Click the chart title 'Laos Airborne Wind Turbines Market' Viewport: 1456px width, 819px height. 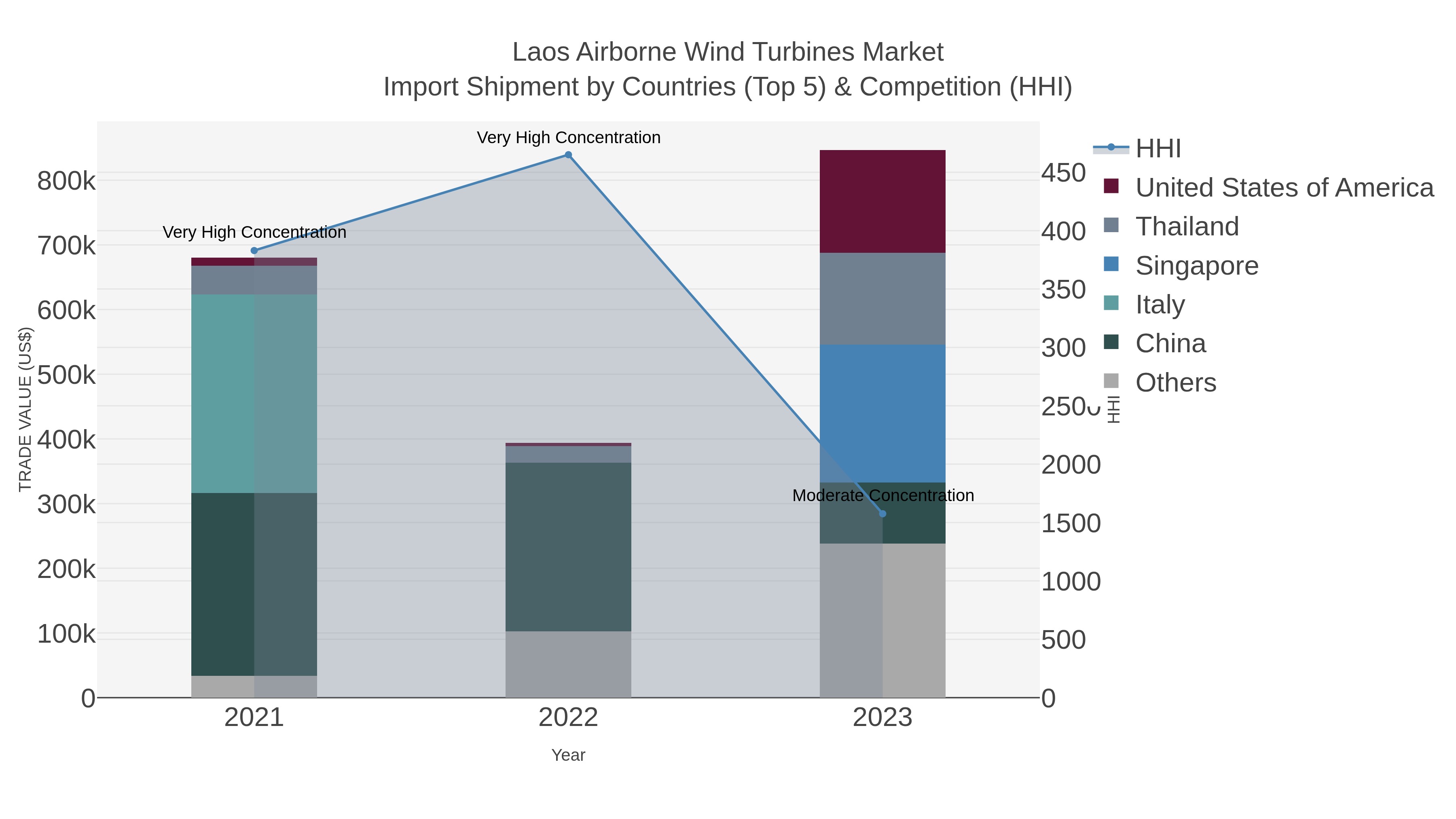tap(728, 52)
